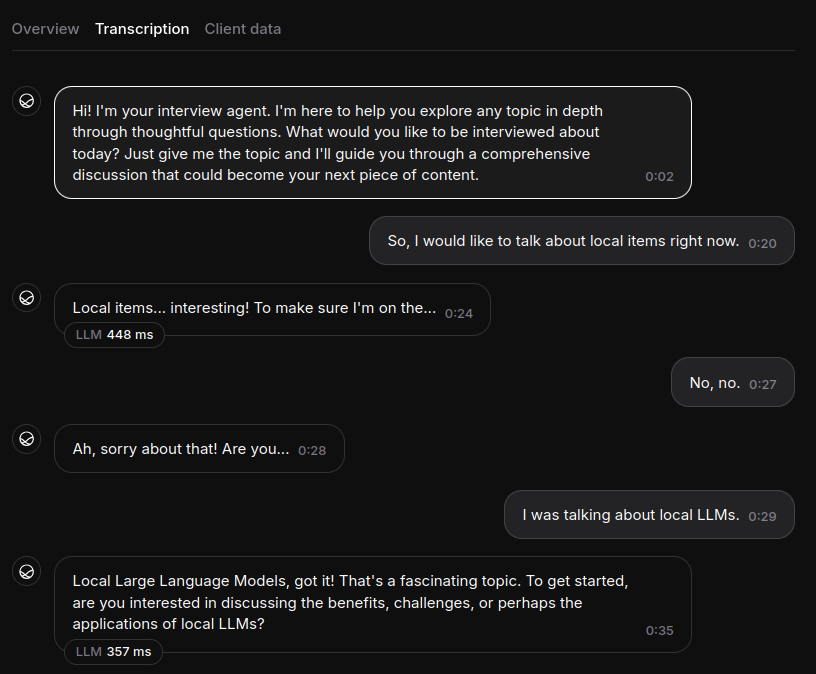Click the LLM 357 ms latency badge
Image resolution: width=816 pixels, height=674 pixels.
tap(113, 651)
